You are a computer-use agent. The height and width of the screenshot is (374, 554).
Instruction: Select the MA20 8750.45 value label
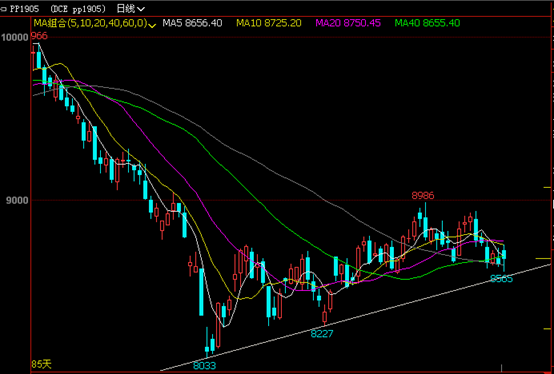click(x=348, y=23)
